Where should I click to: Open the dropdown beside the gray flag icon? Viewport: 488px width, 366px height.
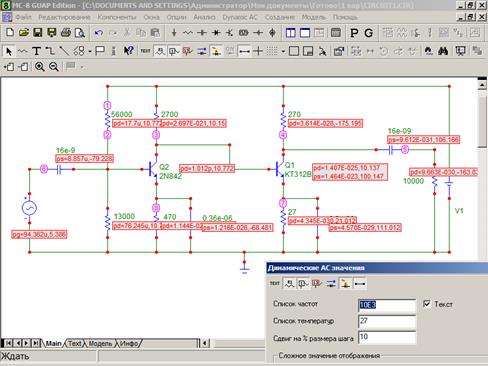(x=82, y=68)
